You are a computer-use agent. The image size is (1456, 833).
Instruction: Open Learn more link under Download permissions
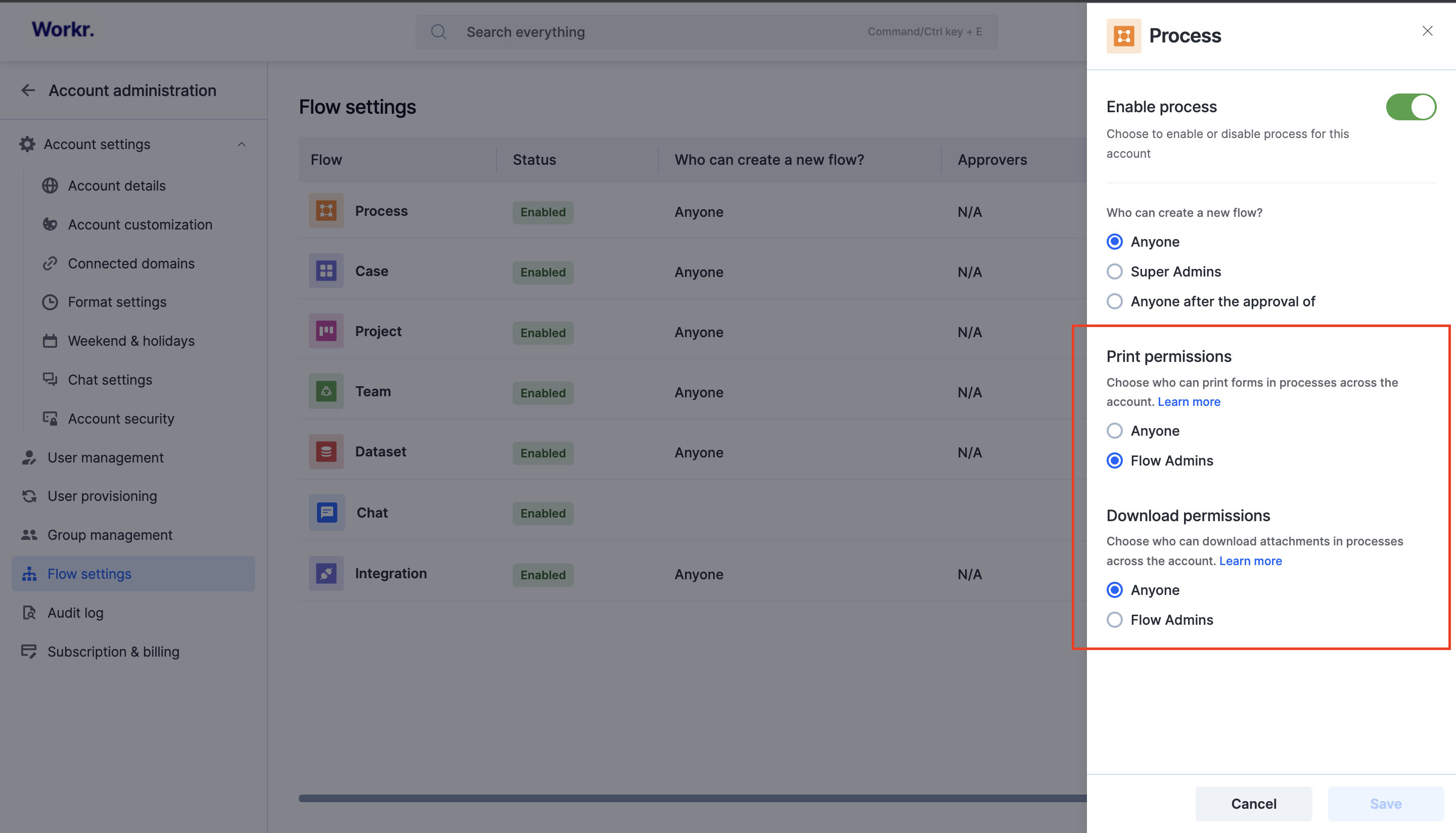1251,561
